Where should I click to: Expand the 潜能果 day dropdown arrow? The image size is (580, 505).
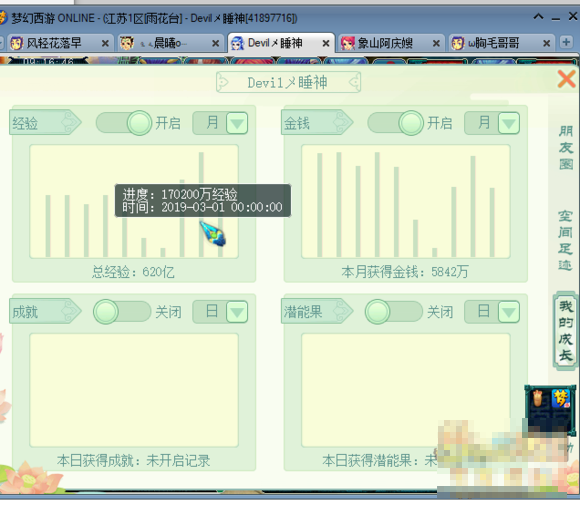click(x=509, y=312)
